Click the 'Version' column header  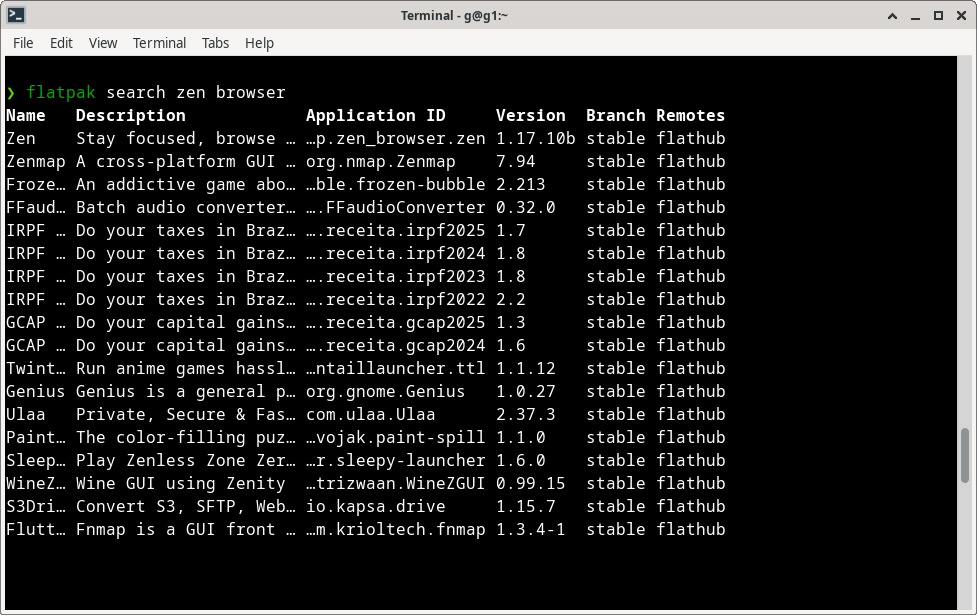(531, 115)
